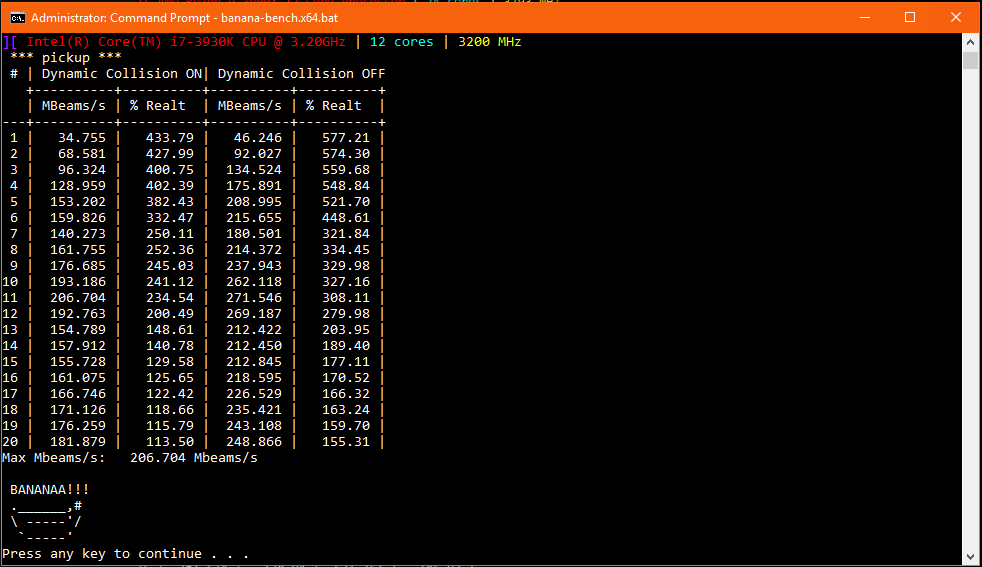The height and width of the screenshot is (567, 982).
Task: Click value 248.866 in row 20
Action: coord(254,442)
